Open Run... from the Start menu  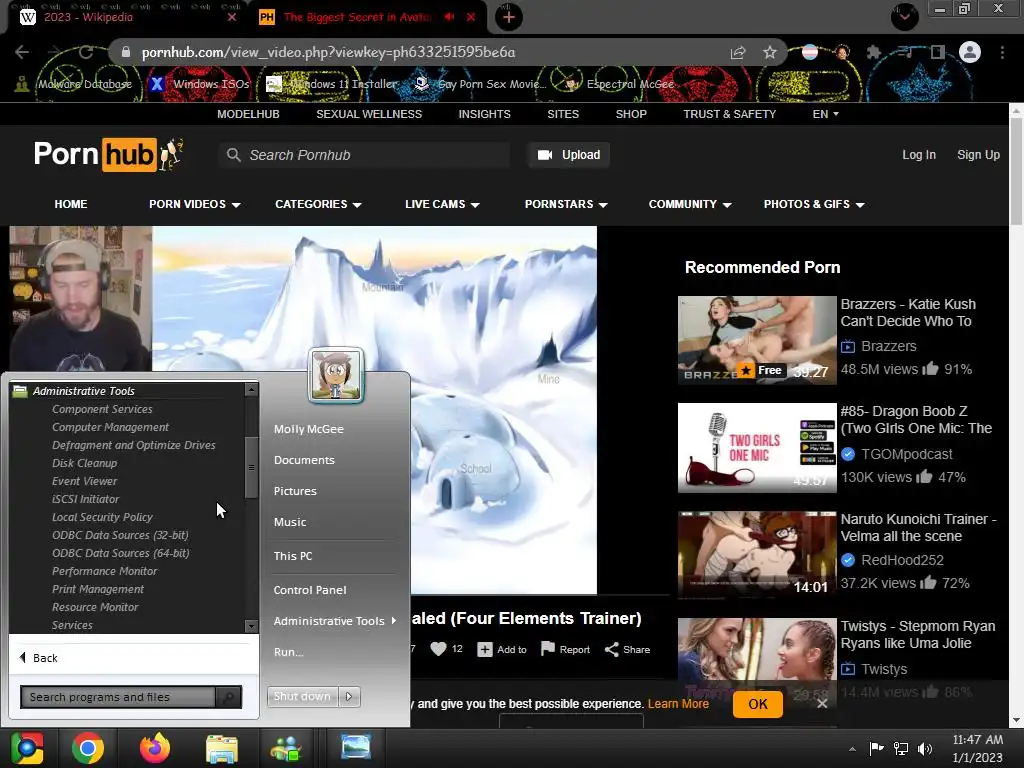(289, 652)
